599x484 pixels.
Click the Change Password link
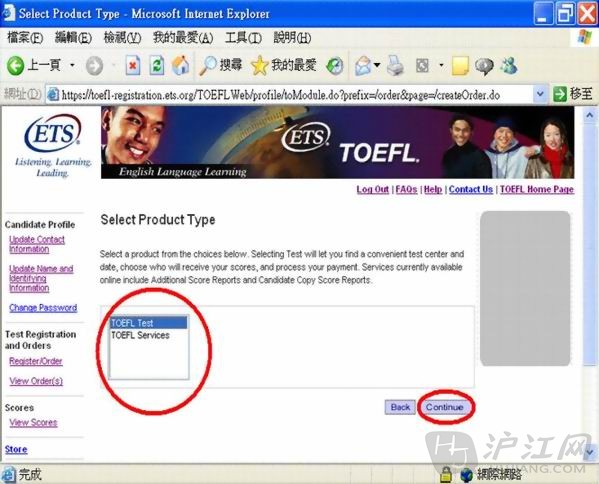click(x=43, y=308)
